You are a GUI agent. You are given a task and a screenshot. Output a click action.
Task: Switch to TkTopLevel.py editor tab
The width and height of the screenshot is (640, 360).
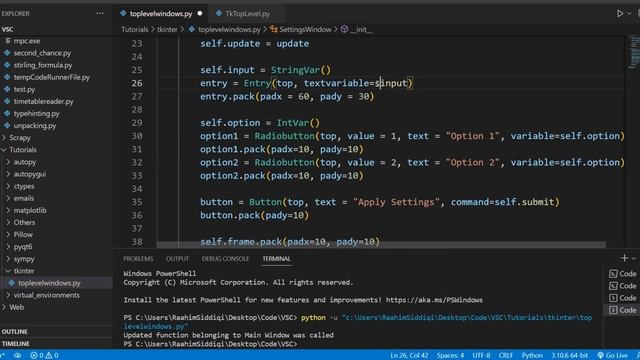[247, 13]
